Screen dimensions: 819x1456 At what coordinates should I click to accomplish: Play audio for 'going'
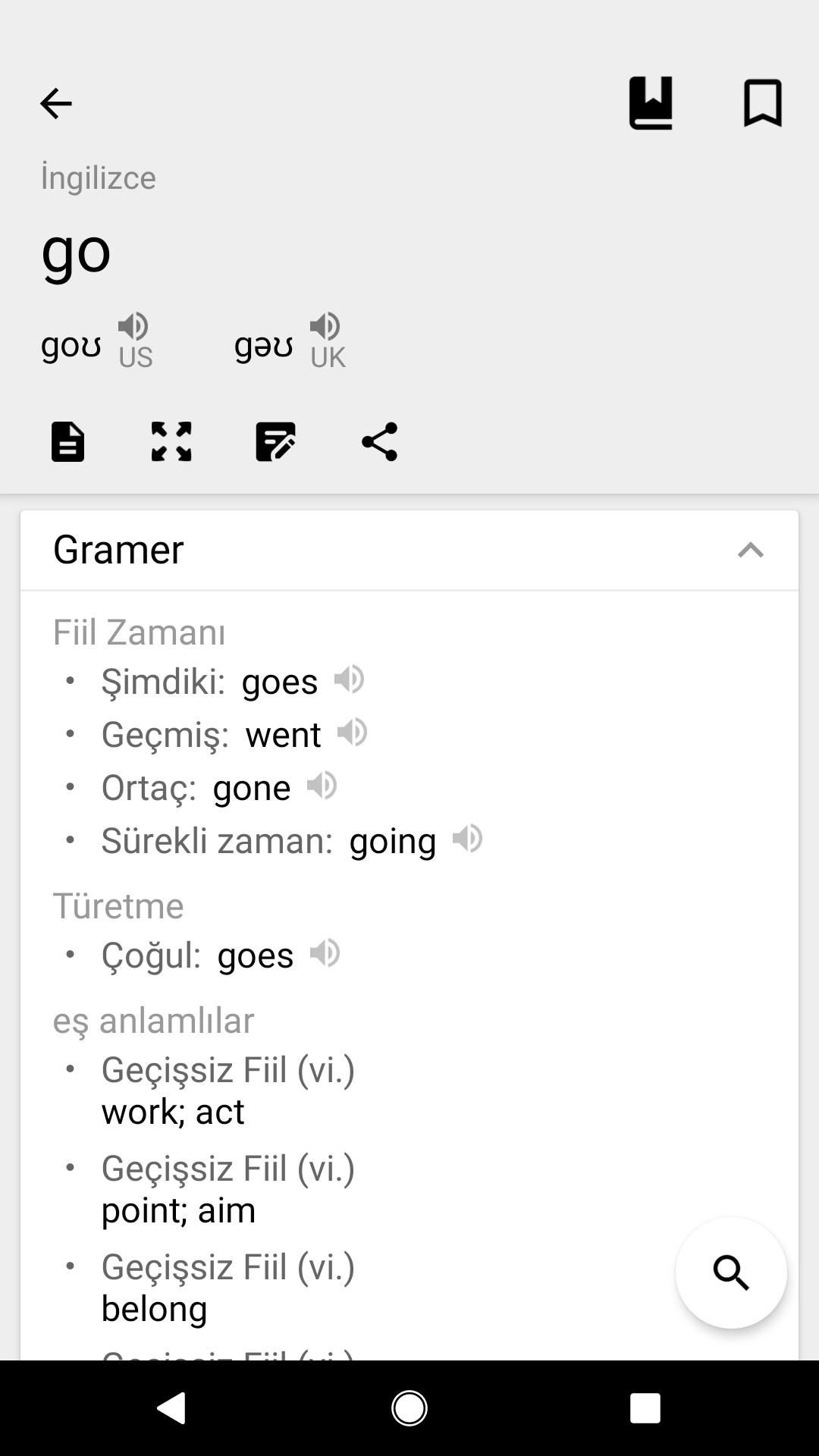467,839
